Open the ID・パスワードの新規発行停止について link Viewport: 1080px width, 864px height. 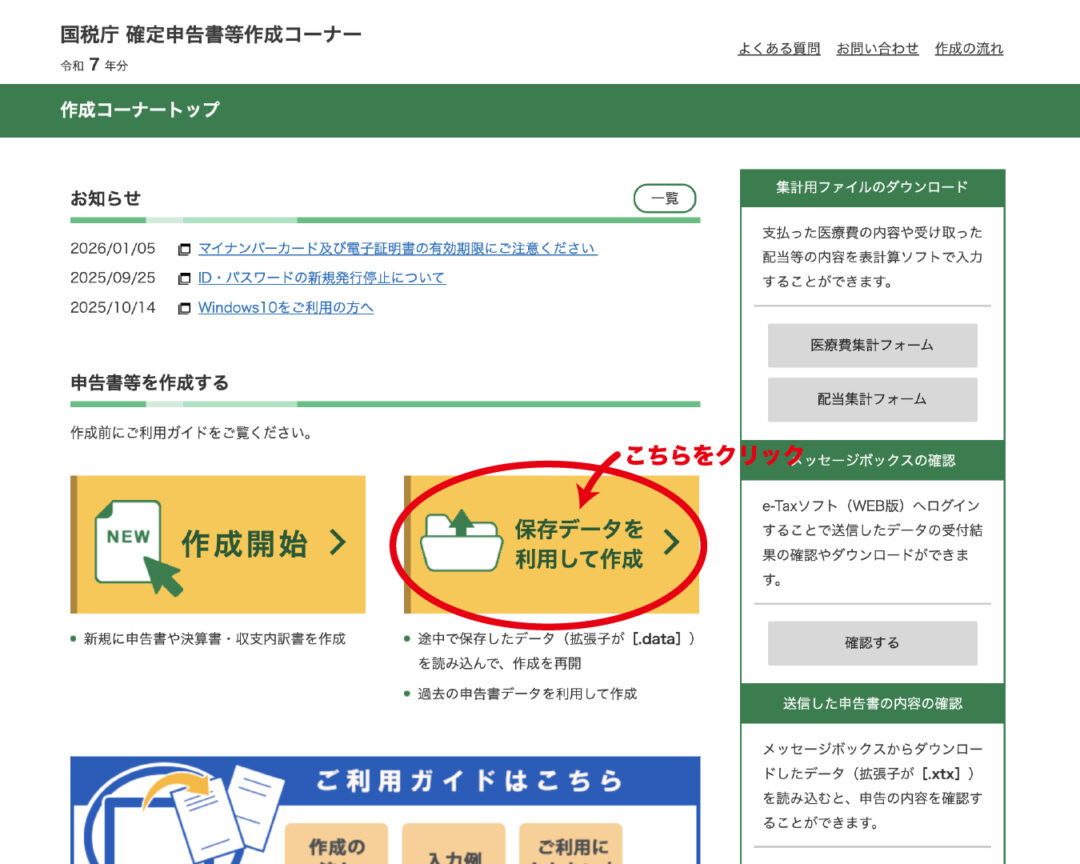coord(321,278)
